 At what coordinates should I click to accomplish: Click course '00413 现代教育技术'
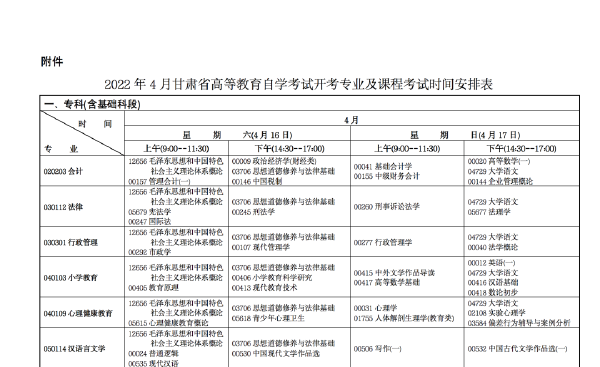click(x=264, y=287)
